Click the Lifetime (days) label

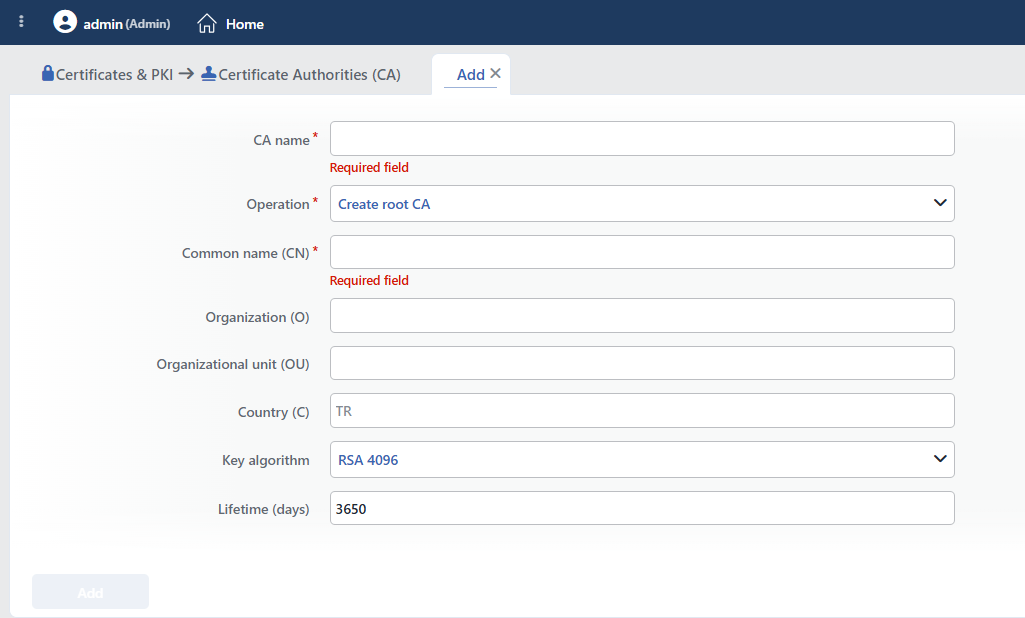[x=263, y=509]
